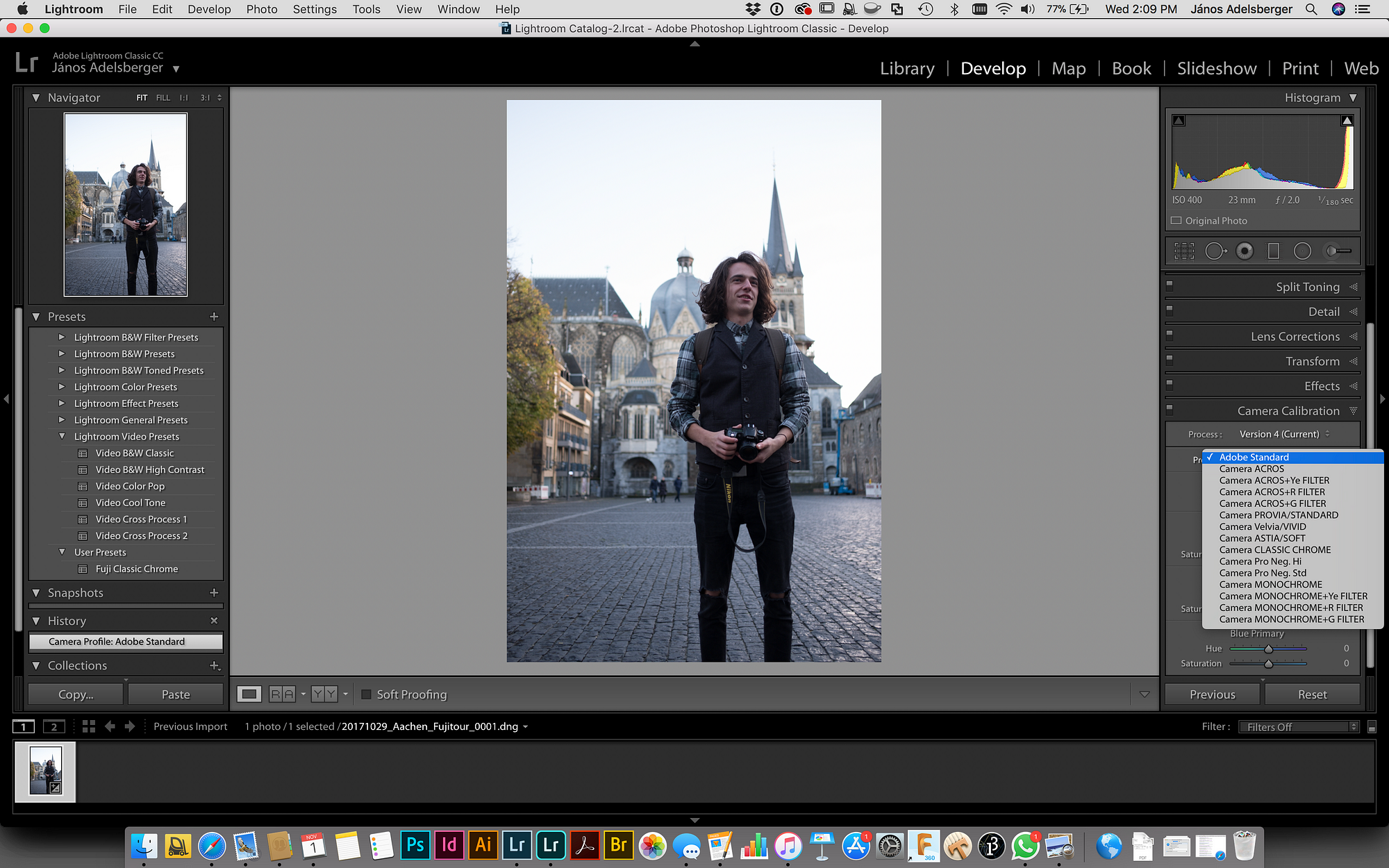This screenshot has width=1389, height=868.
Task: Select the Graduated Filter tool
Action: (x=1274, y=251)
